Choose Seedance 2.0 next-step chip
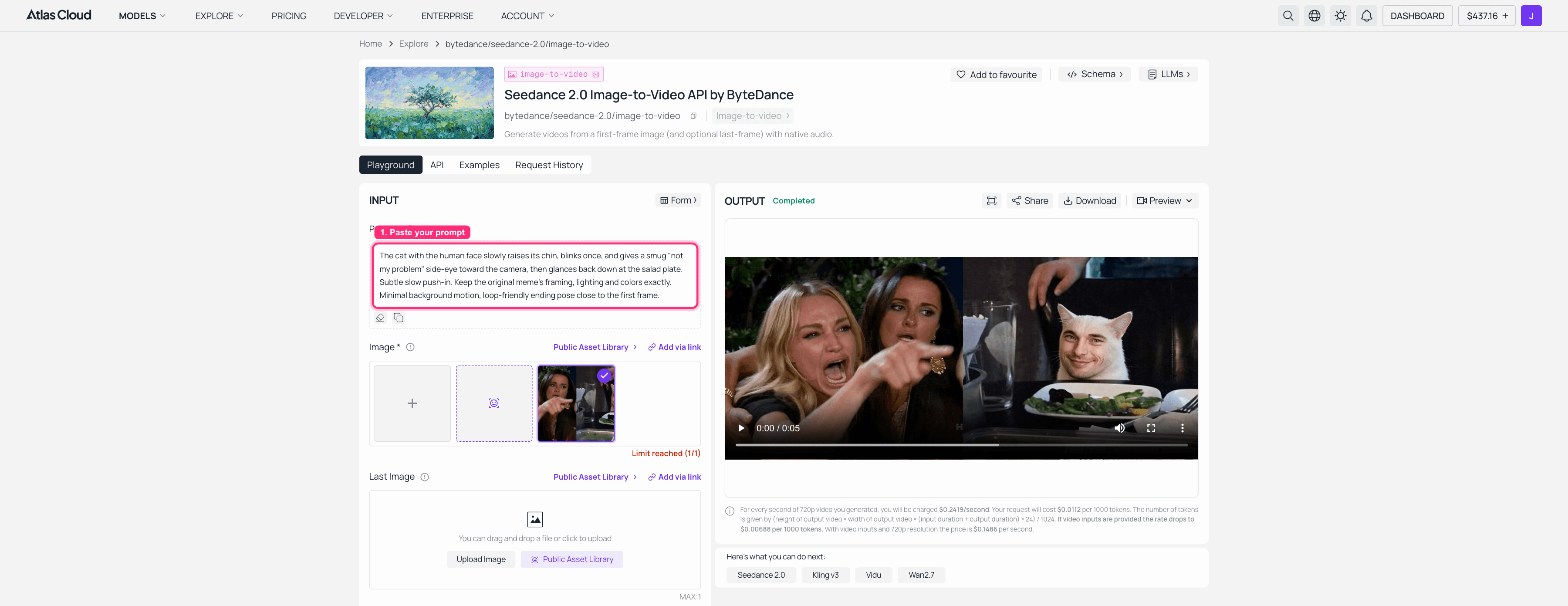This screenshot has width=1568, height=606. (x=761, y=575)
